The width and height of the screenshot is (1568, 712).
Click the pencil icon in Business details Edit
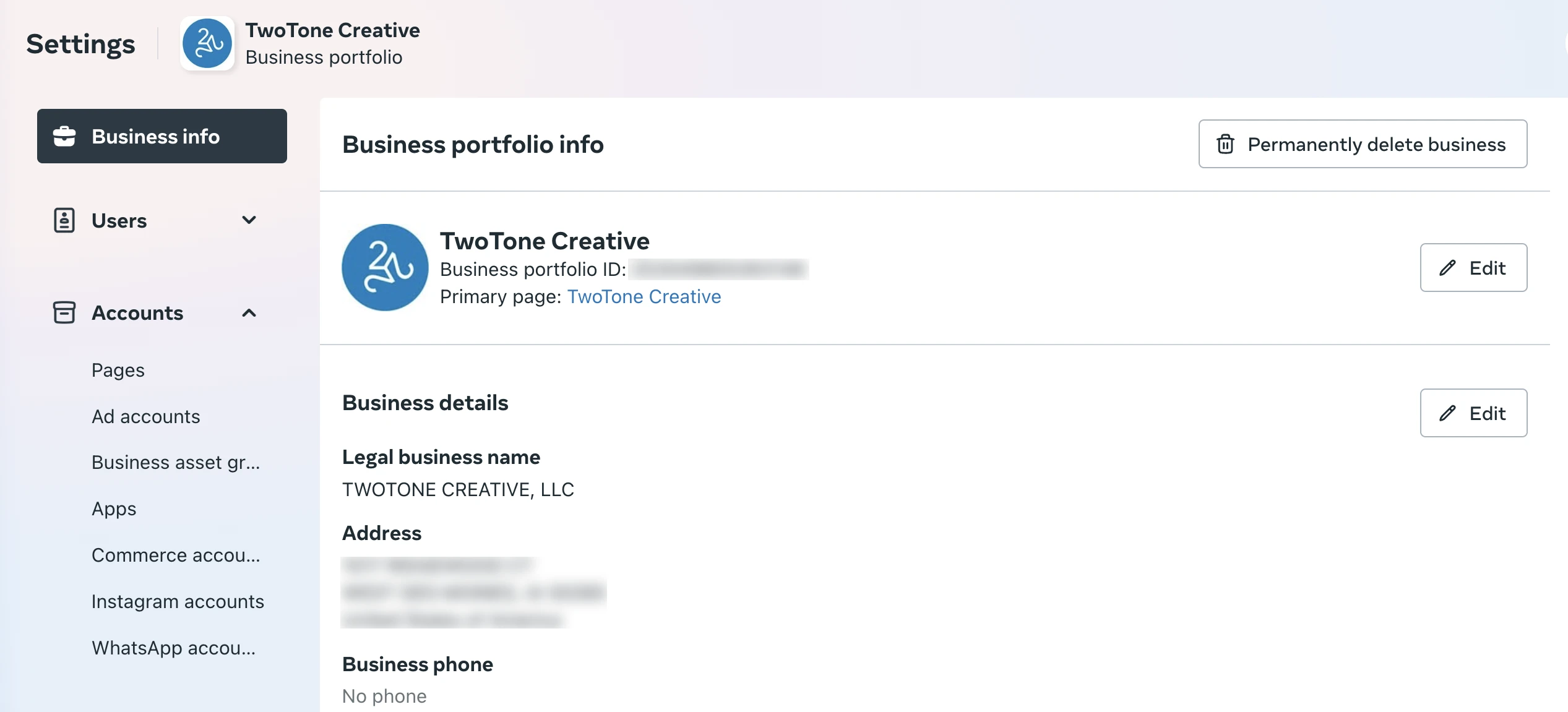[1447, 413]
